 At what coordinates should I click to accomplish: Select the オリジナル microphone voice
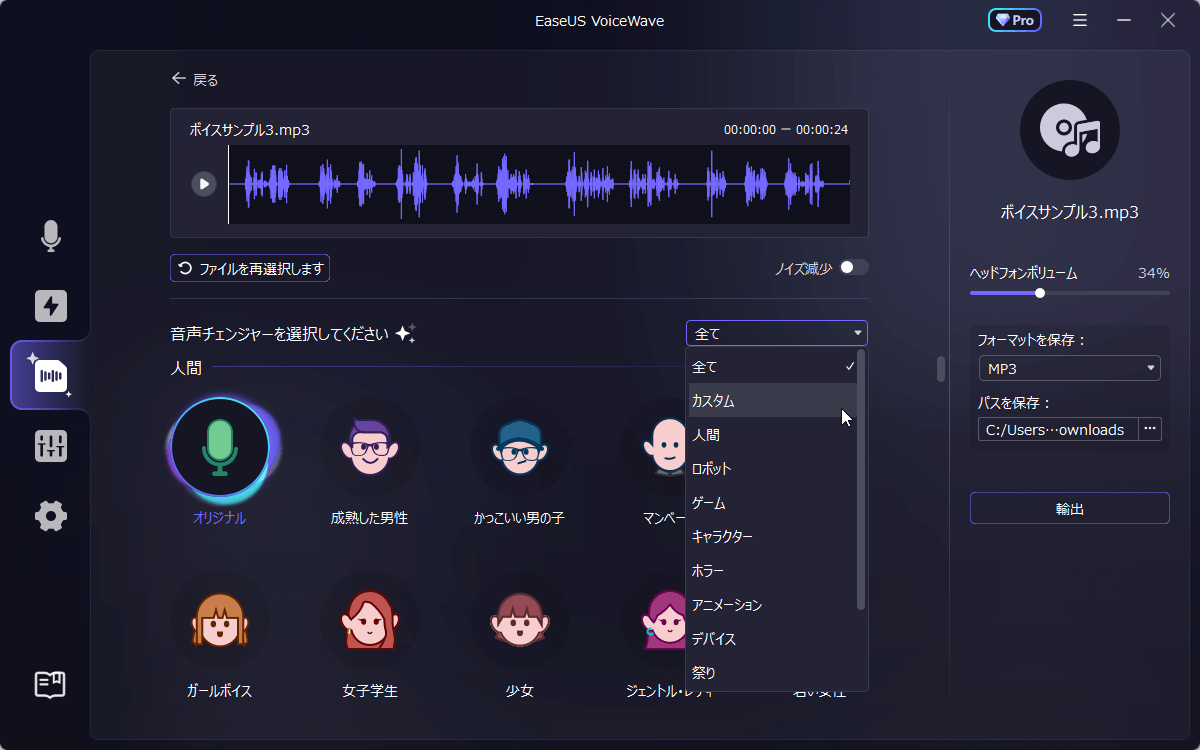click(220, 447)
